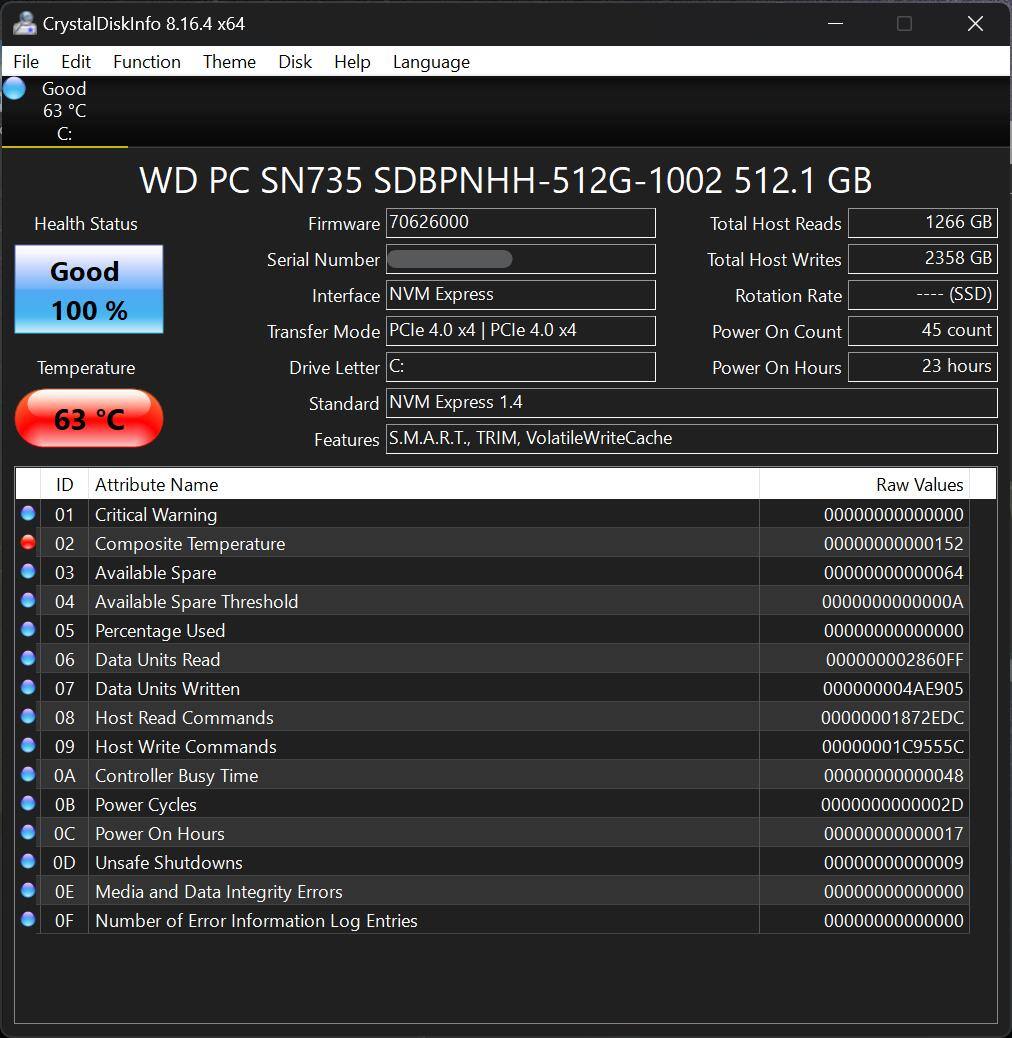The width and height of the screenshot is (1012, 1038).
Task: Click the Firmware value field
Action: (520, 223)
